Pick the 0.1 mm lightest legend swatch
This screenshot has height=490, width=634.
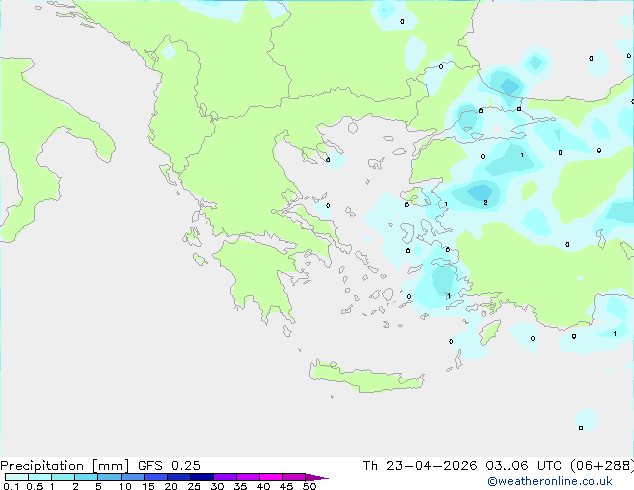click(17, 477)
